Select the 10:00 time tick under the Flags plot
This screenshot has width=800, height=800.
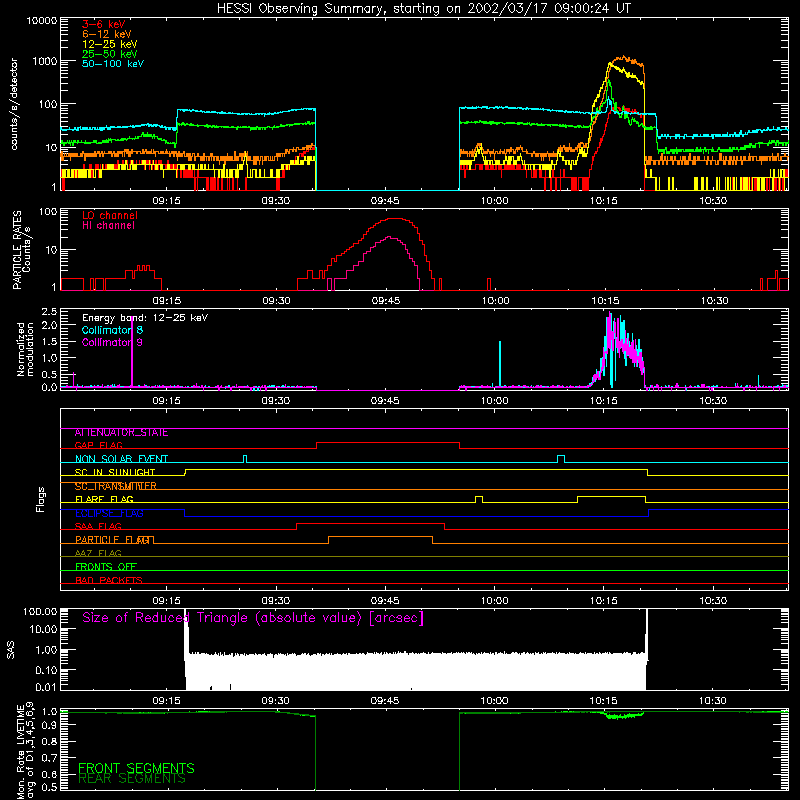(x=494, y=601)
